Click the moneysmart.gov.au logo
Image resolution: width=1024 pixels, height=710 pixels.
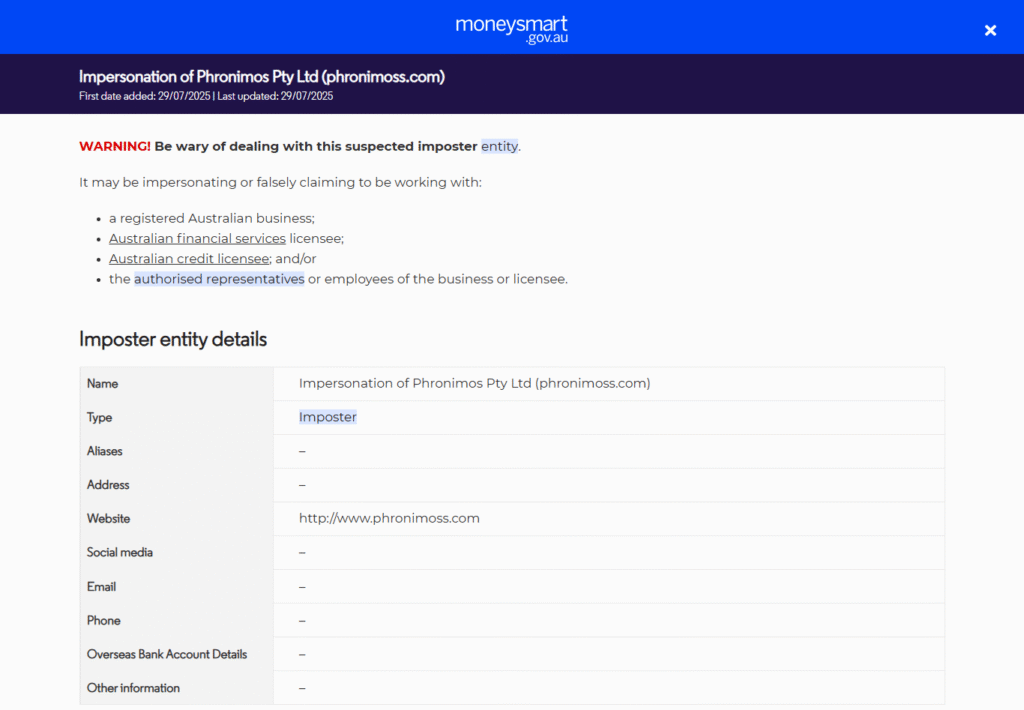tap(511, 28)
